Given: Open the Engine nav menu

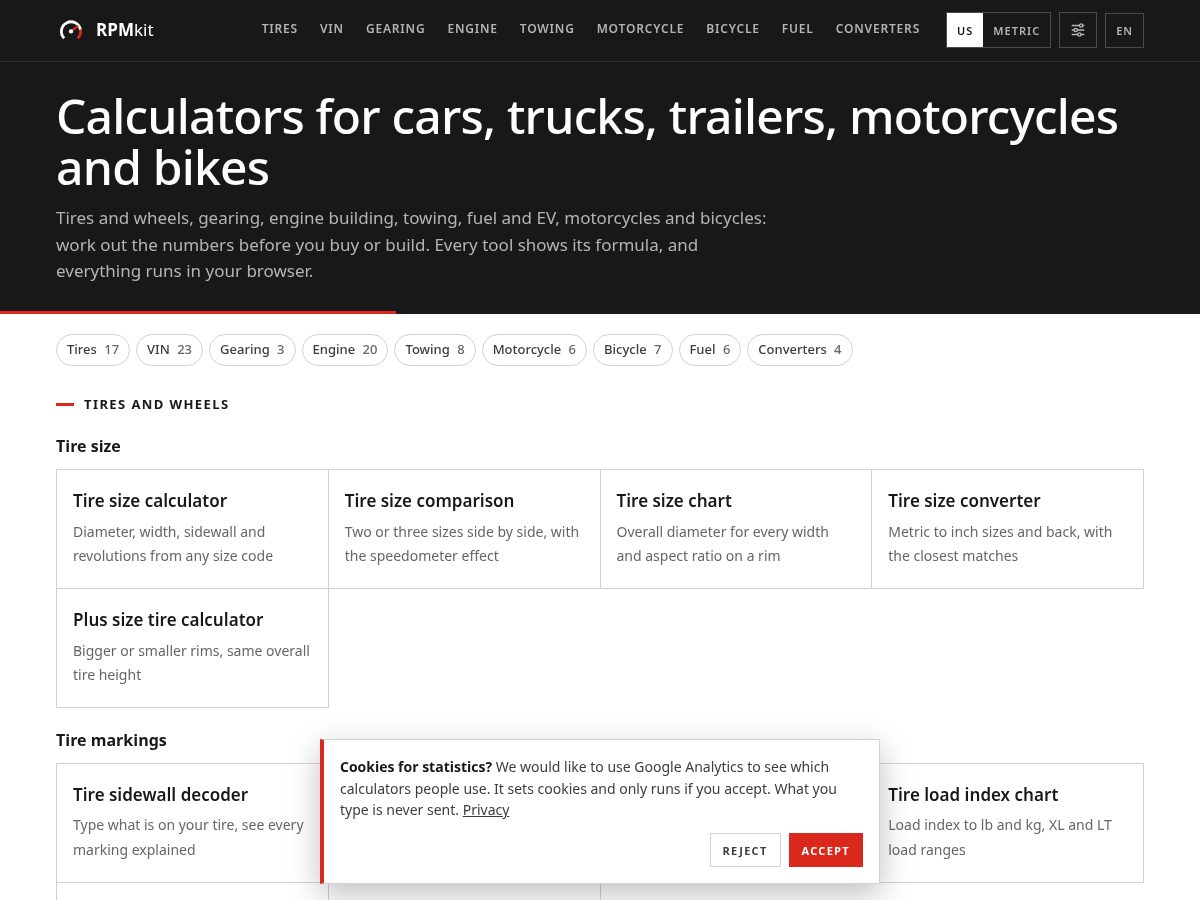Looking at the screenshot, I should [472, 29].
